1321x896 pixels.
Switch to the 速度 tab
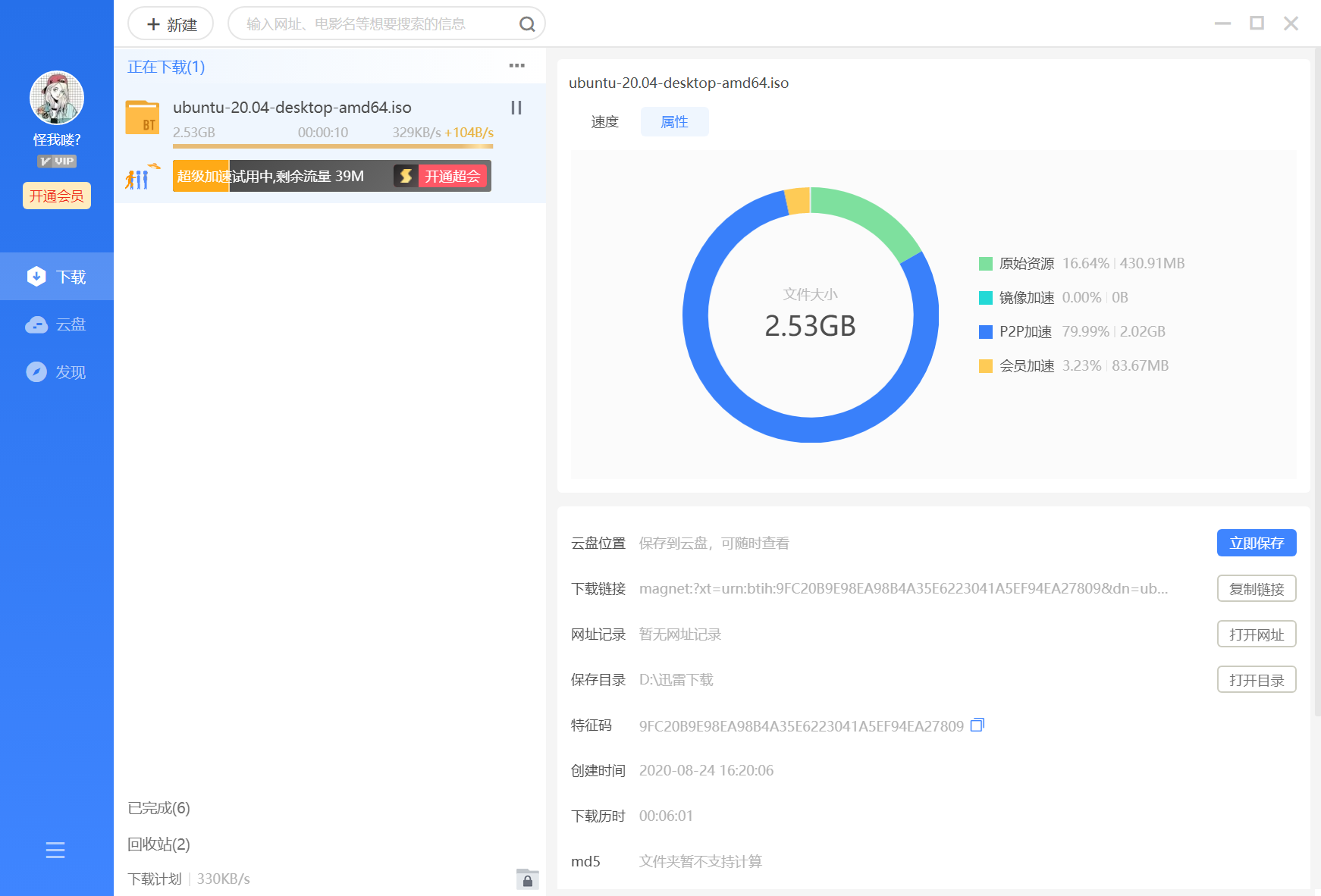coord(604,122)
